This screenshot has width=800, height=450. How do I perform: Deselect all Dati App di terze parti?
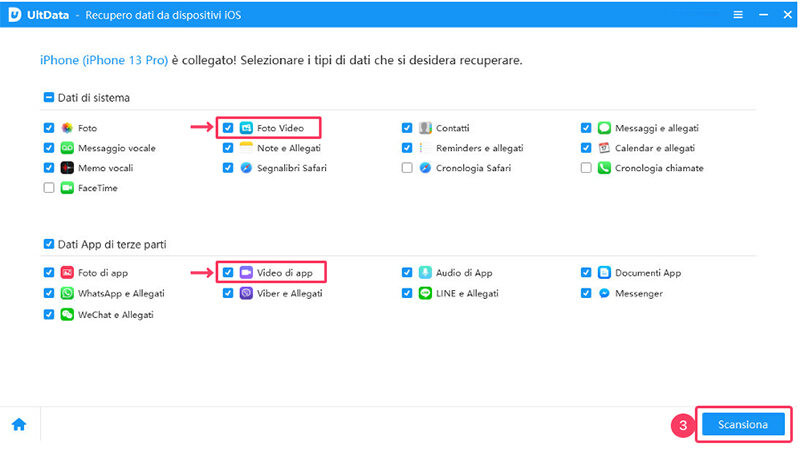click(49, 244)
